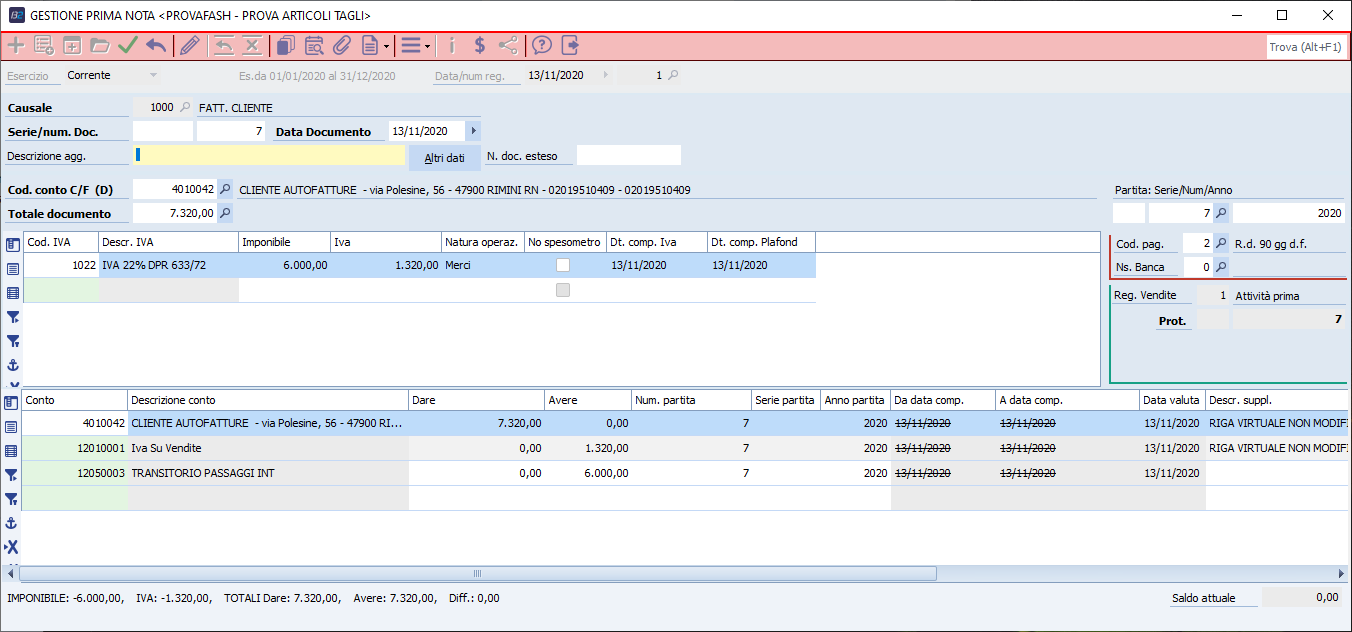
Task: Open the Data Documento date picker arrow
Action: [473, 131]
